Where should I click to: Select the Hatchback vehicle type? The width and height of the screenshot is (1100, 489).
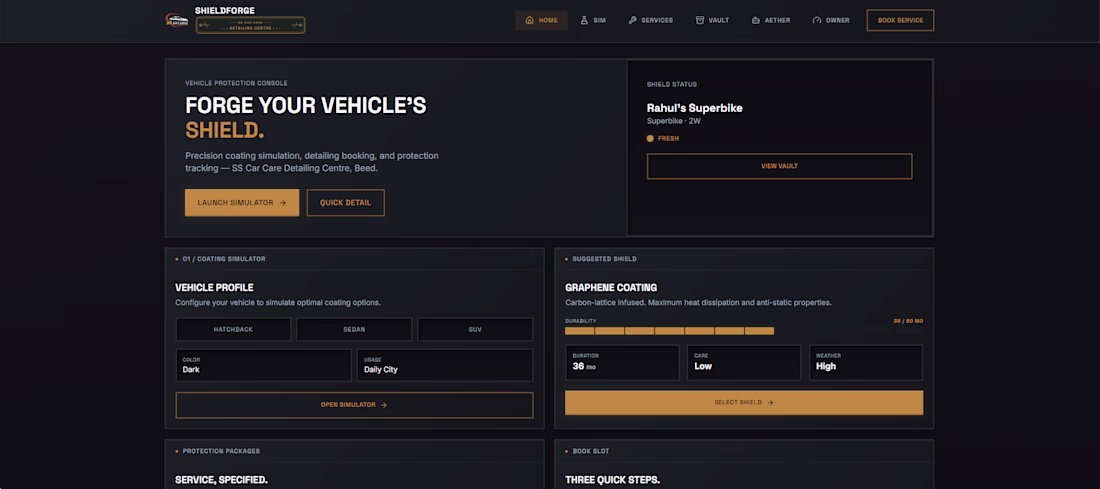click(233, 329)
